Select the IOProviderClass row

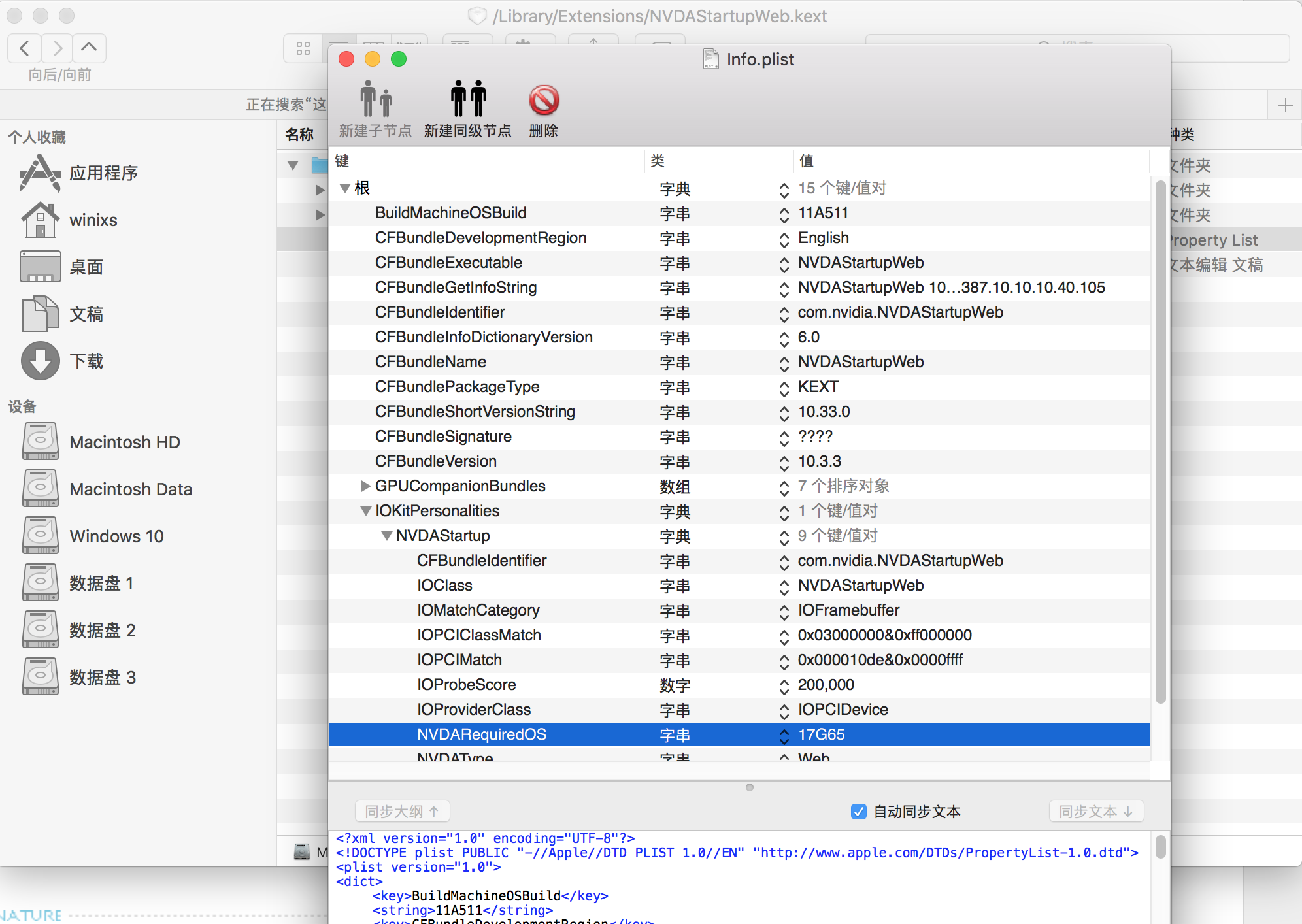tap(474, 710)
